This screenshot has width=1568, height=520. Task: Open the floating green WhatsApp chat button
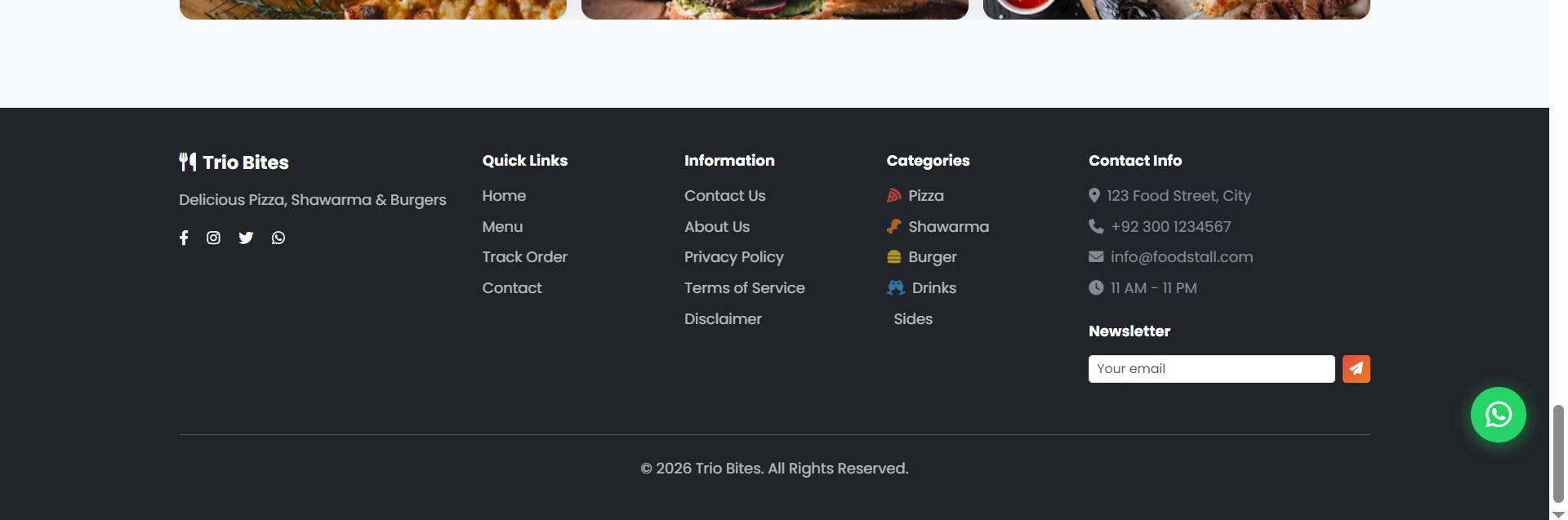(1498, 415)
